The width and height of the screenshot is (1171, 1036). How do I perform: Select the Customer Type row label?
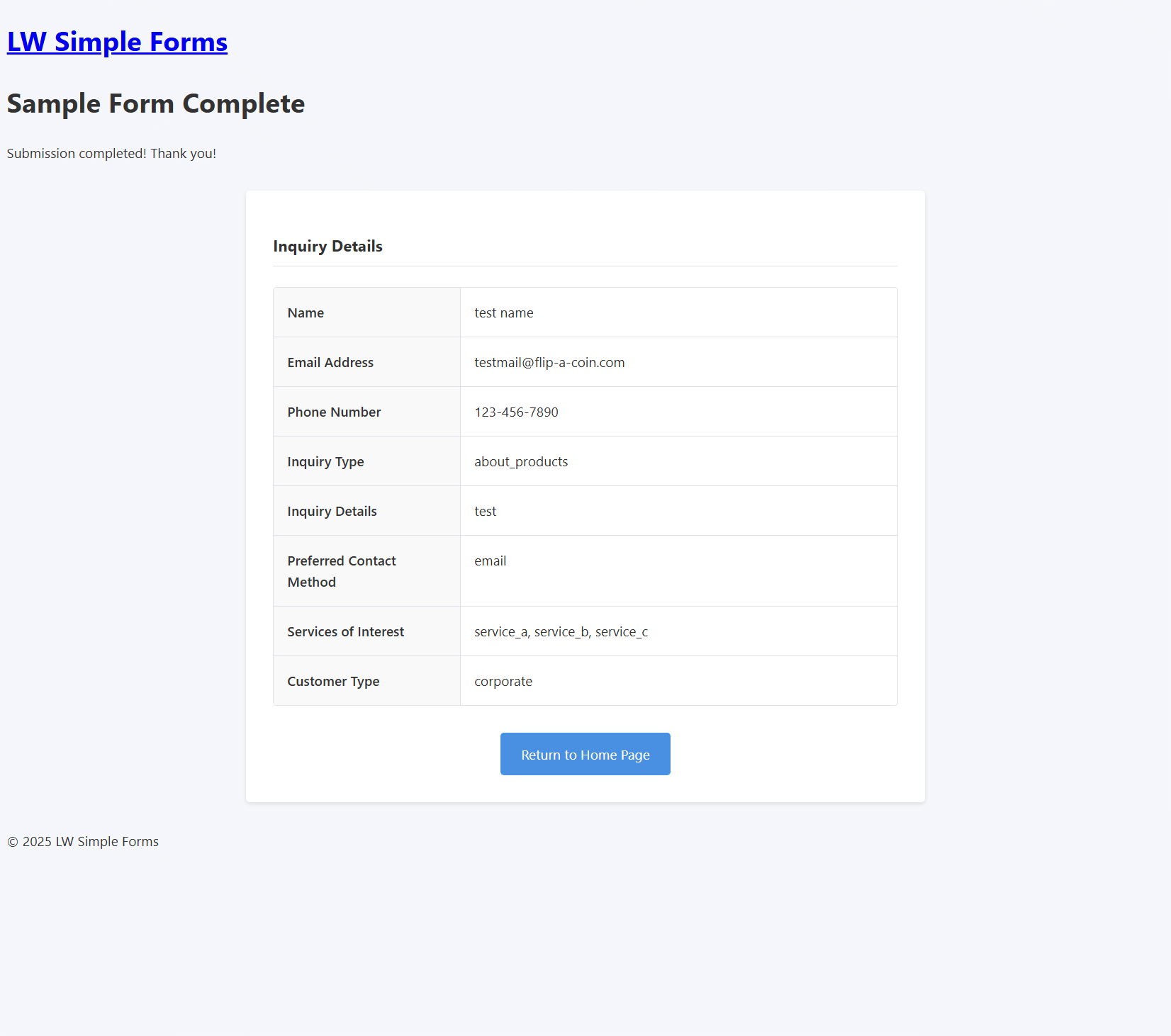333,681
